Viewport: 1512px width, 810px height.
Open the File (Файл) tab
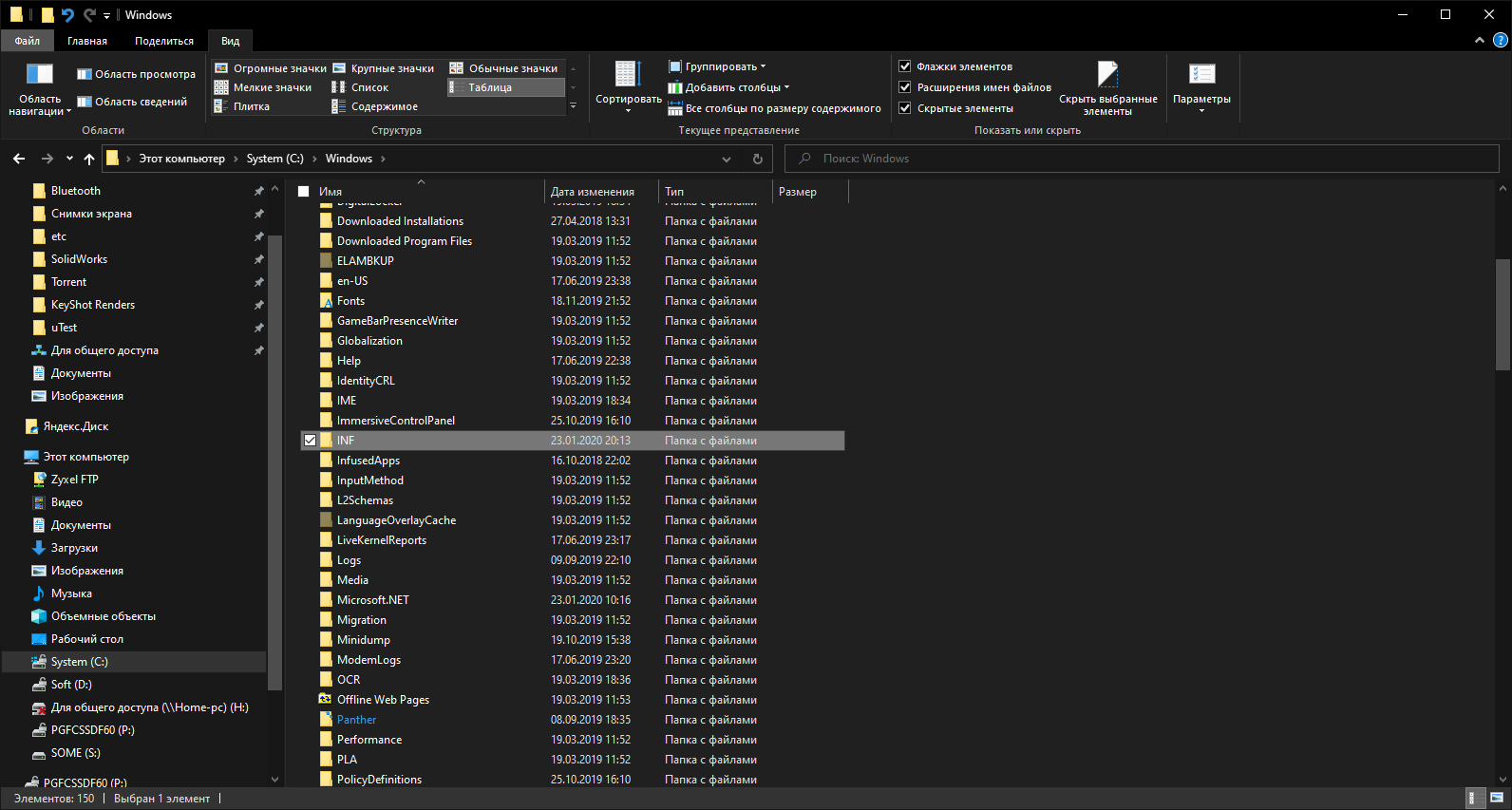pyautogui.click(x=28, y=41)
